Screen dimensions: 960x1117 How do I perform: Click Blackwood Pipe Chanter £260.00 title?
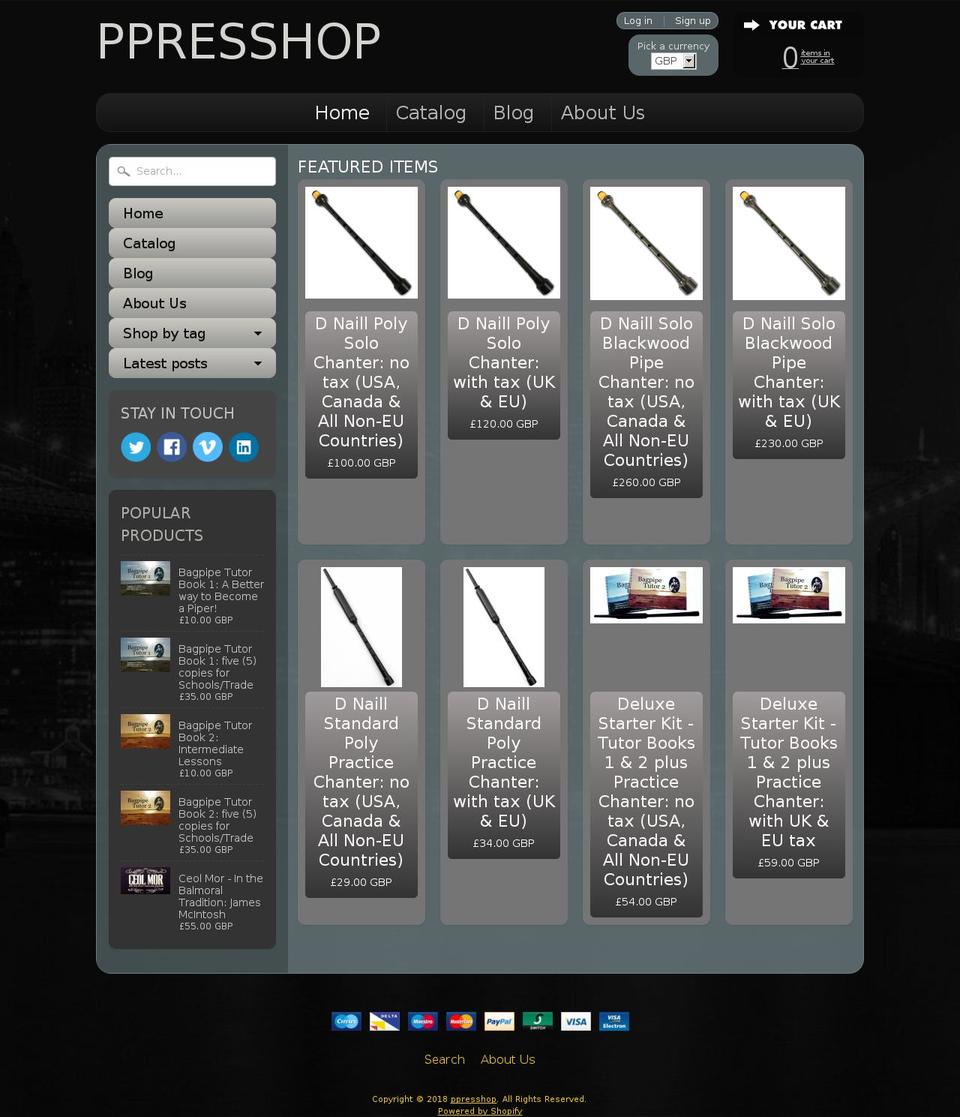click(646, 392)
